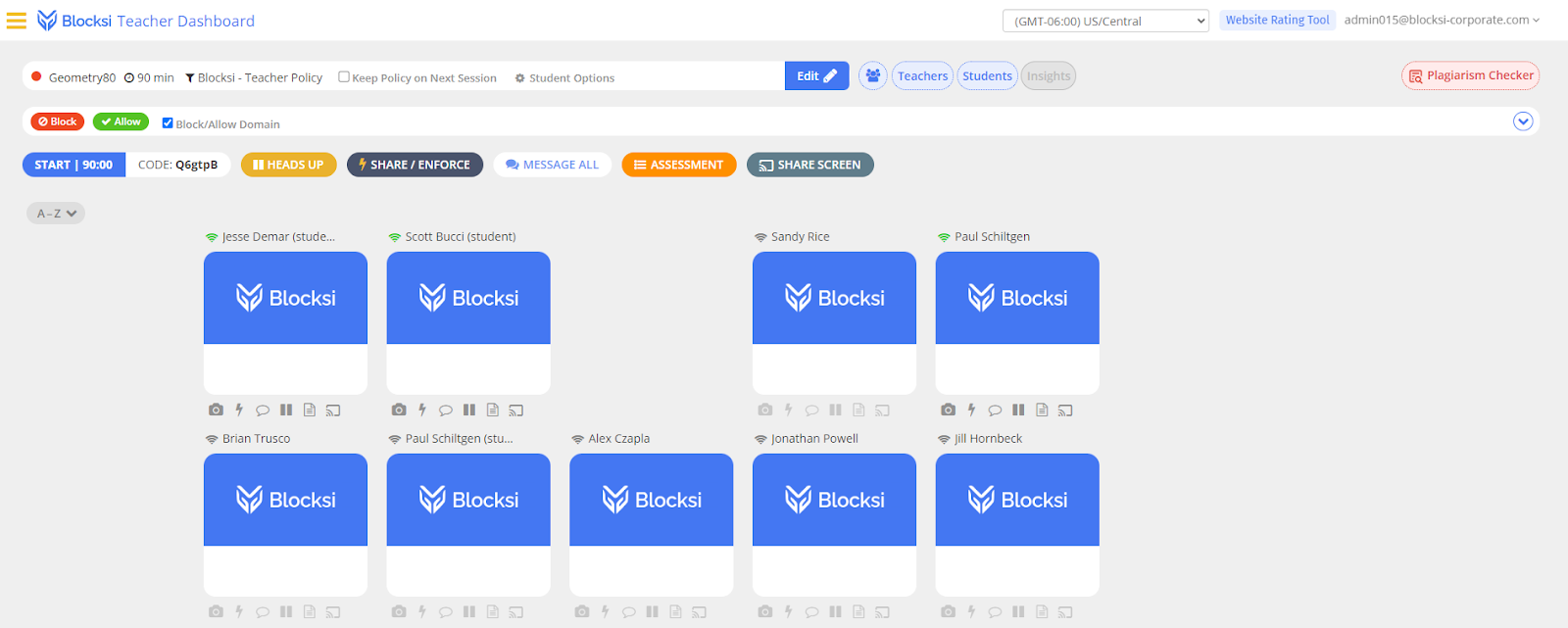
Task: Switch to Students tab
Action: pos(987,75)
